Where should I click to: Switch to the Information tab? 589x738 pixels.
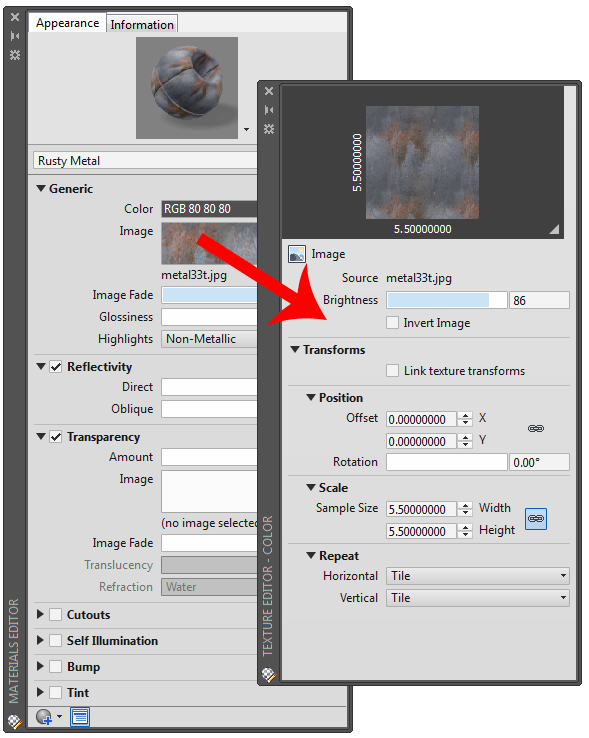coord(142,24)
